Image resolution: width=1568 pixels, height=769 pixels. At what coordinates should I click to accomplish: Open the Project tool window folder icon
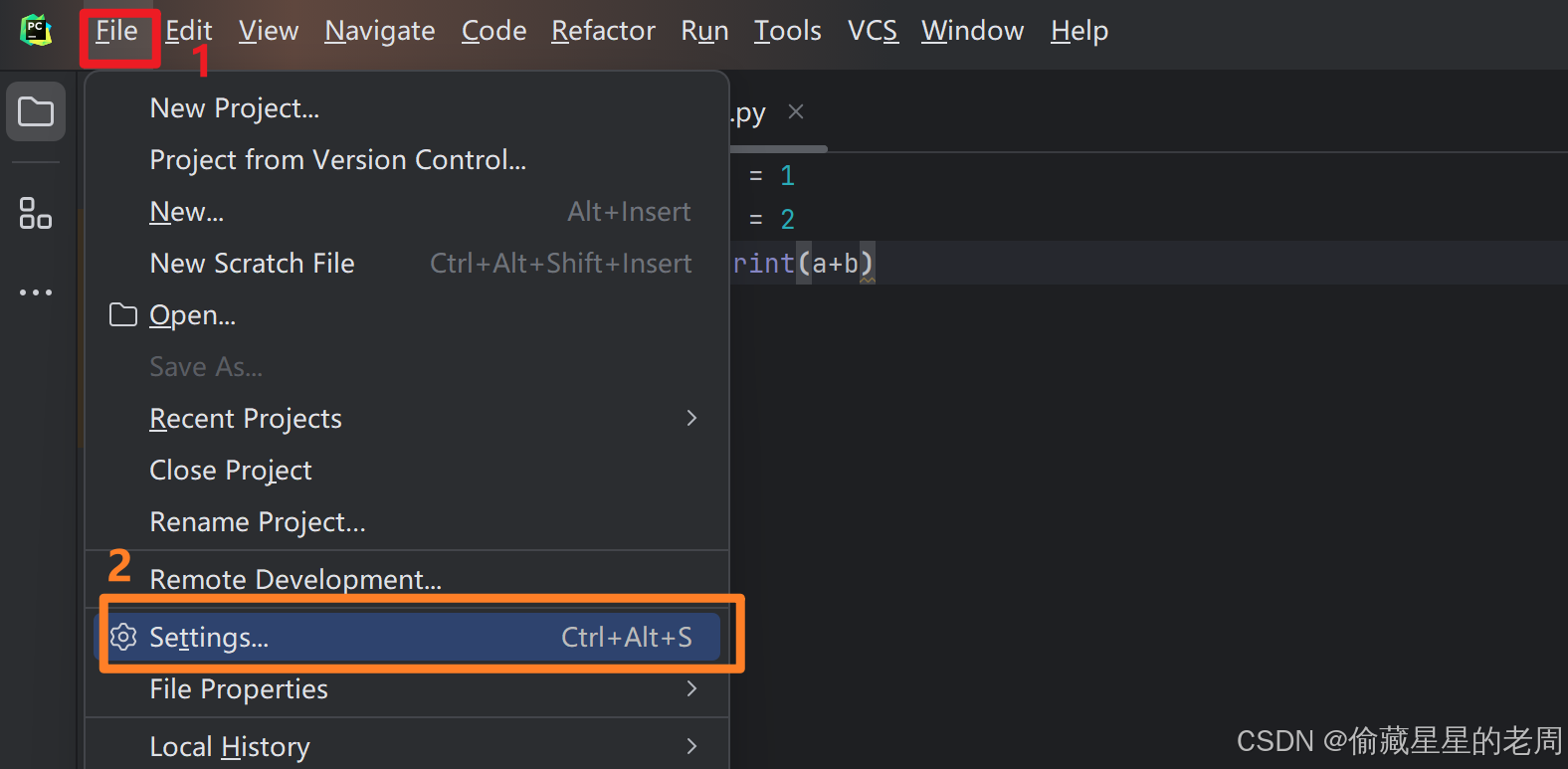(36, 111)
